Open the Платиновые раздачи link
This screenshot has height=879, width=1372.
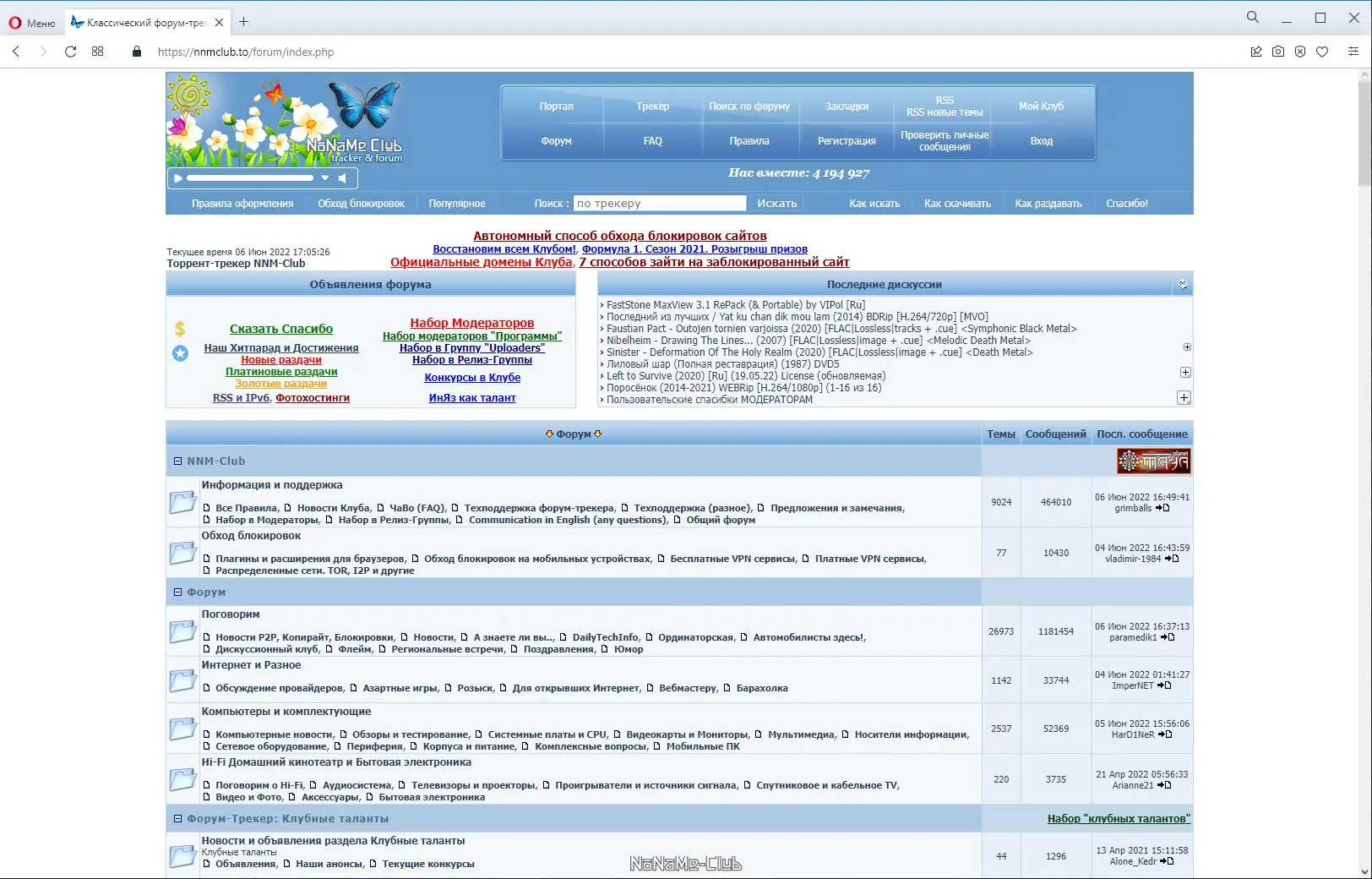click(x=281, y=372)
